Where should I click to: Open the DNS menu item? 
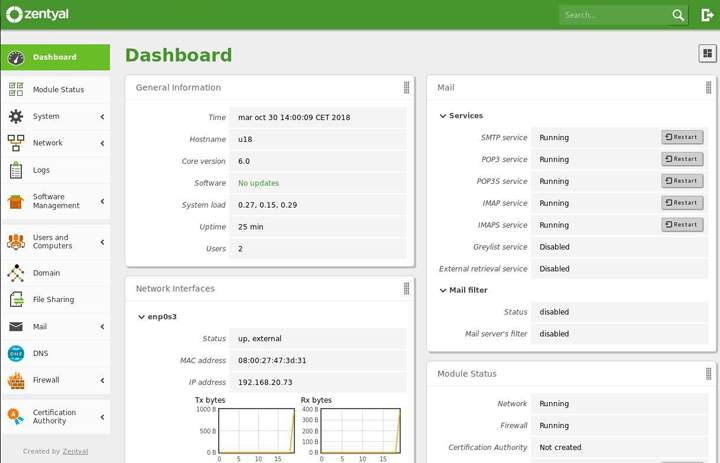tap(55, 353)
